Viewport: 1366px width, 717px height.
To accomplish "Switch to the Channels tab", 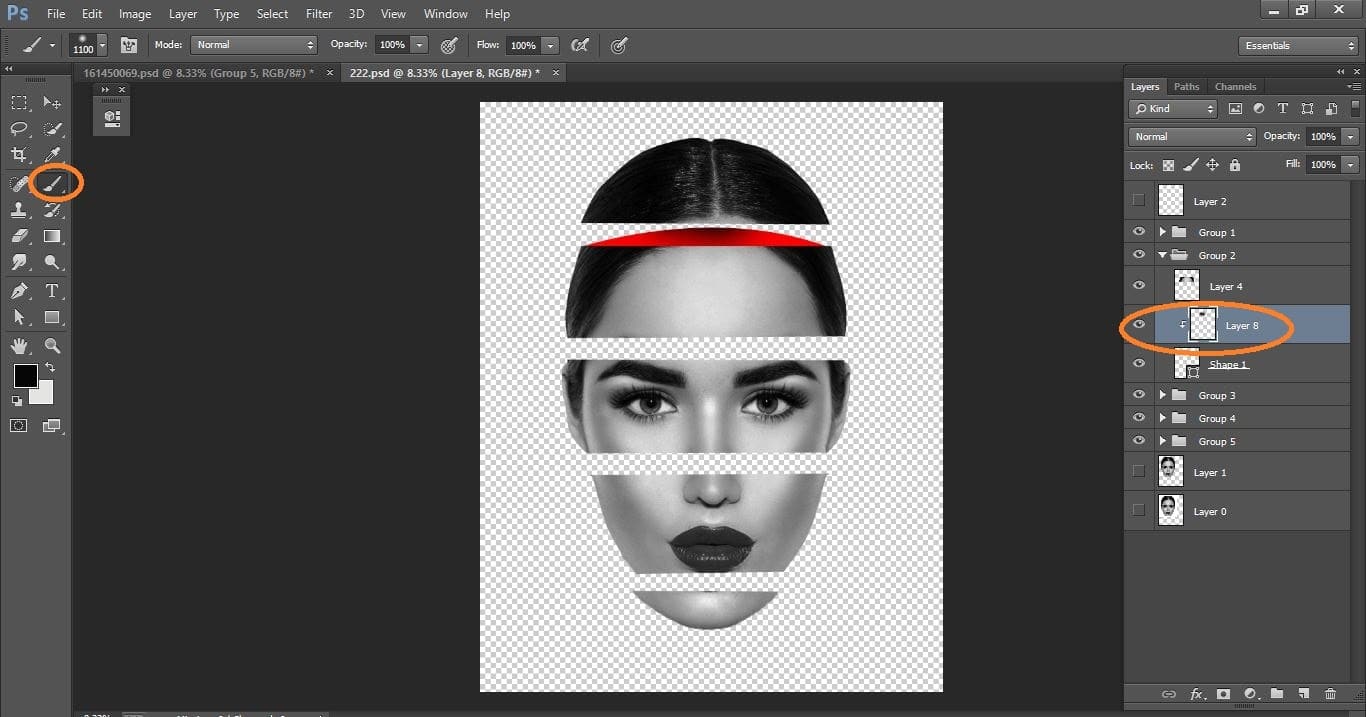I will [x=1236, y=86].
